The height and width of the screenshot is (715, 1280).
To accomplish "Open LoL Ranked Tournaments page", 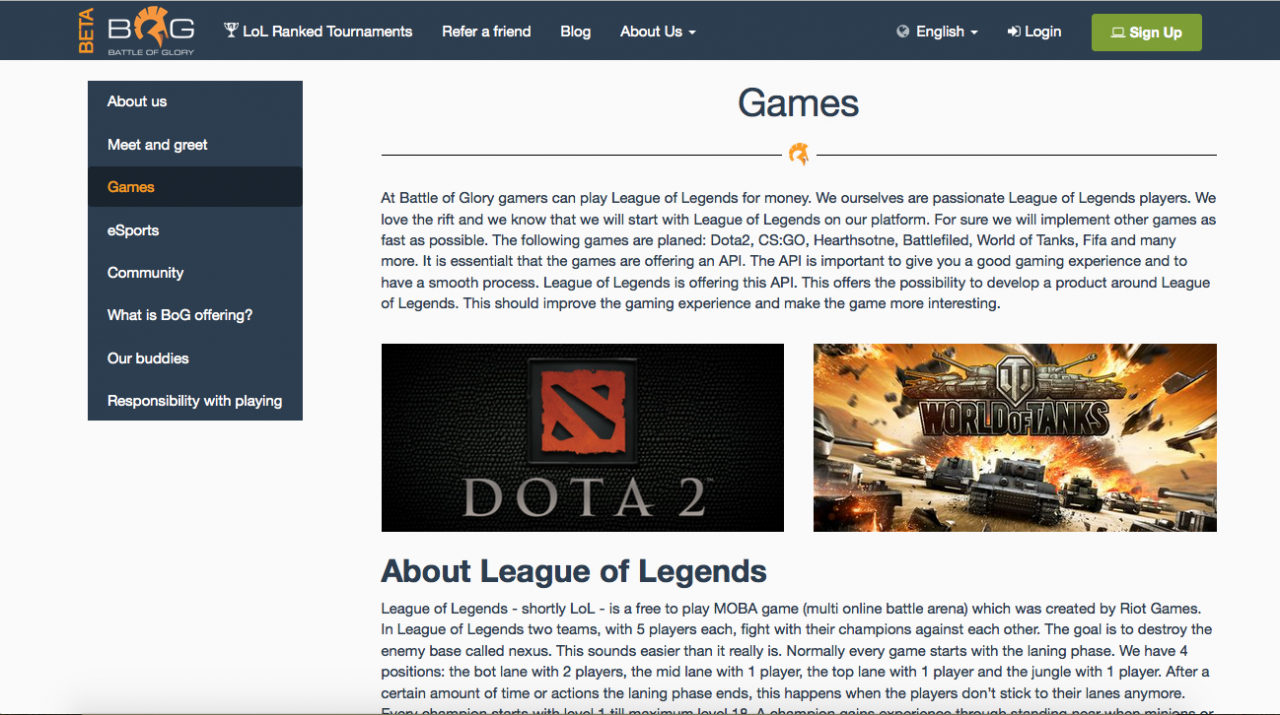I will [318, 31].
